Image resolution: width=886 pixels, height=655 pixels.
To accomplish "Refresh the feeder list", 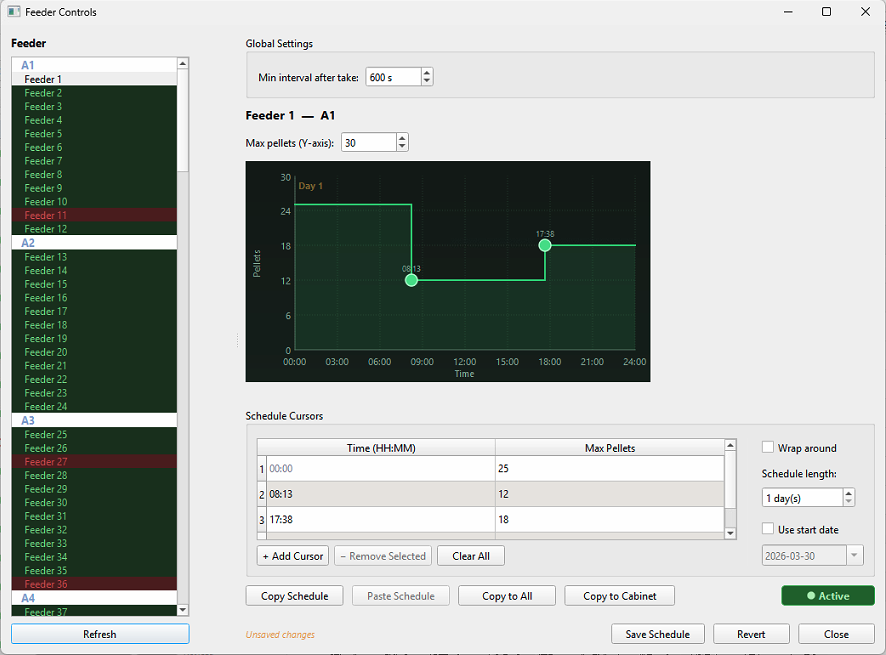I will click(x=99, y=633).
